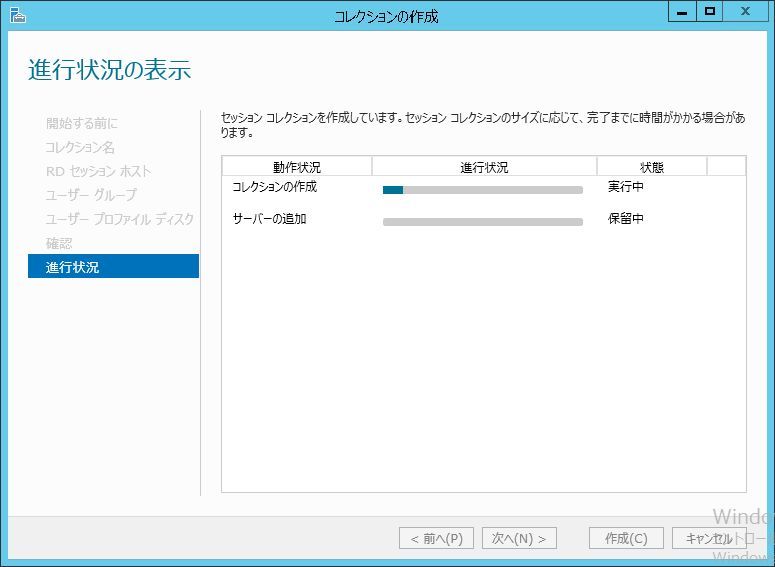Select the highlighted 進行状況 step
This screenshot has height=567, width=775.
click(113, 266)
